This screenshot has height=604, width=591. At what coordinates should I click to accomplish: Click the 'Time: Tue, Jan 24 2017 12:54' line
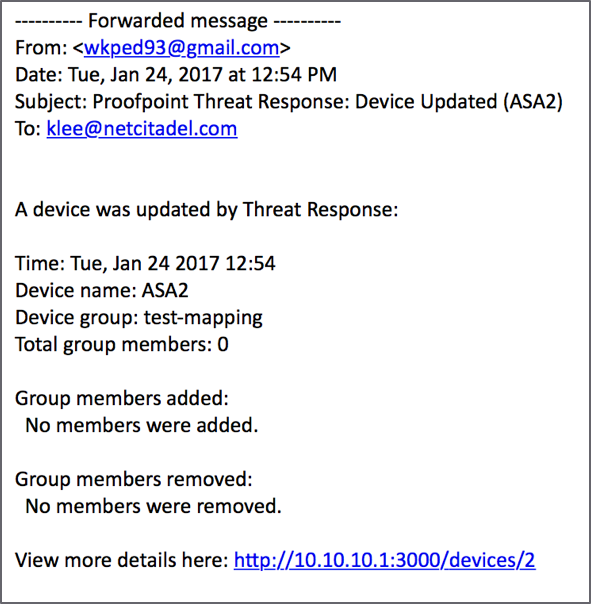pyautogui.click(x=145, y=264)
